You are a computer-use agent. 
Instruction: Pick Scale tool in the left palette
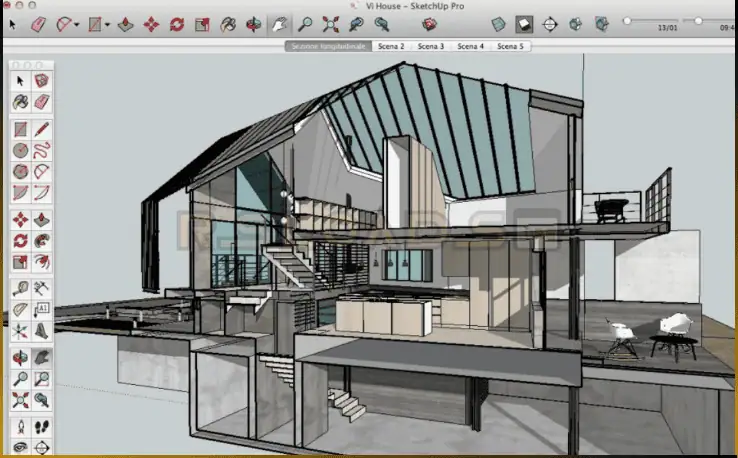(20, 262)
